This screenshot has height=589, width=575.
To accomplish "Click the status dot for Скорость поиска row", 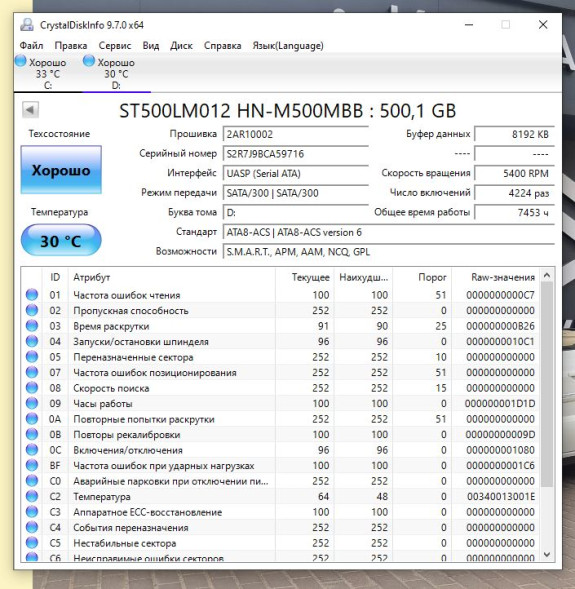I will [32, 388].
